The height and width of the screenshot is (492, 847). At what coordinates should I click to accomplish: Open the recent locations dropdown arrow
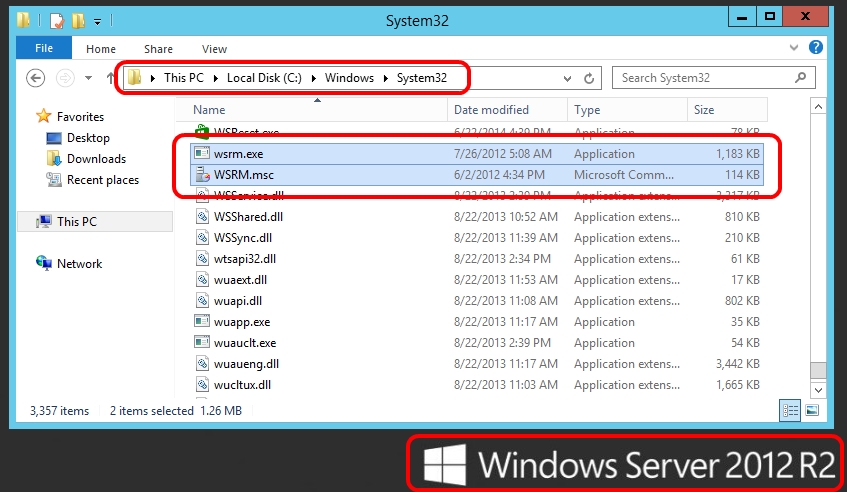(88, 78)
